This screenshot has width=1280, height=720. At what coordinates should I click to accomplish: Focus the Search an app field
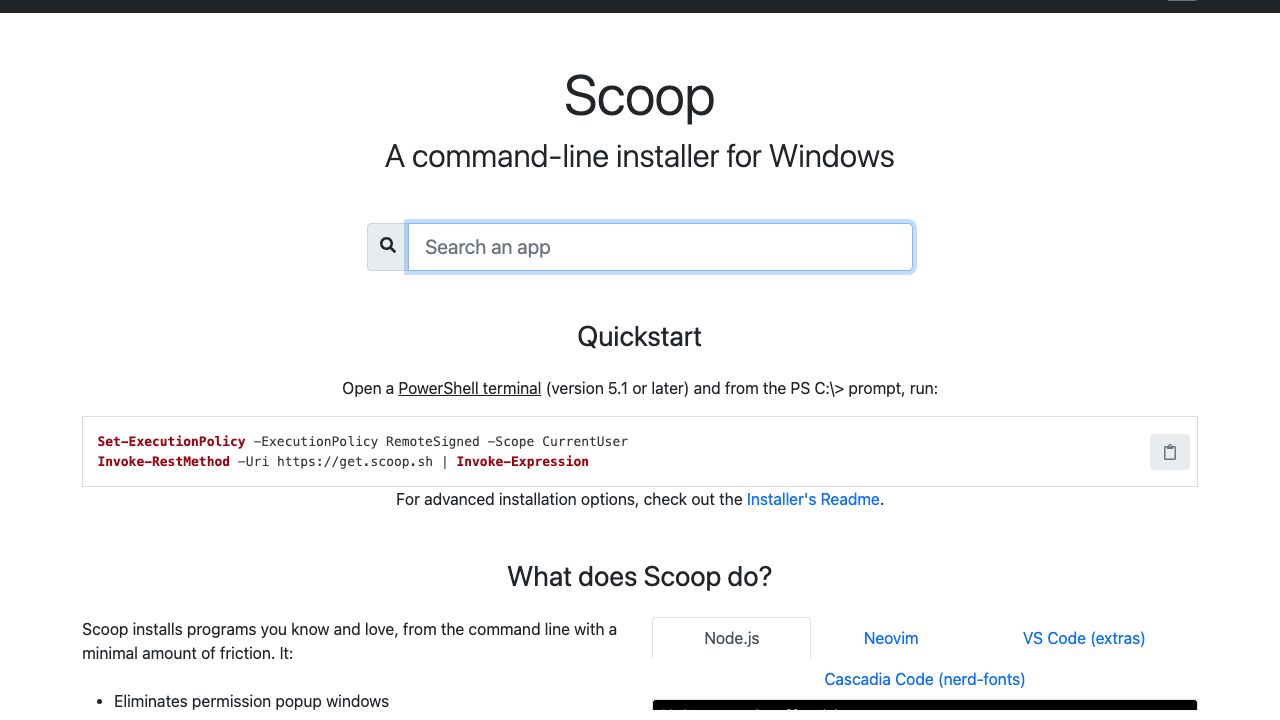(x=660, y=247)
